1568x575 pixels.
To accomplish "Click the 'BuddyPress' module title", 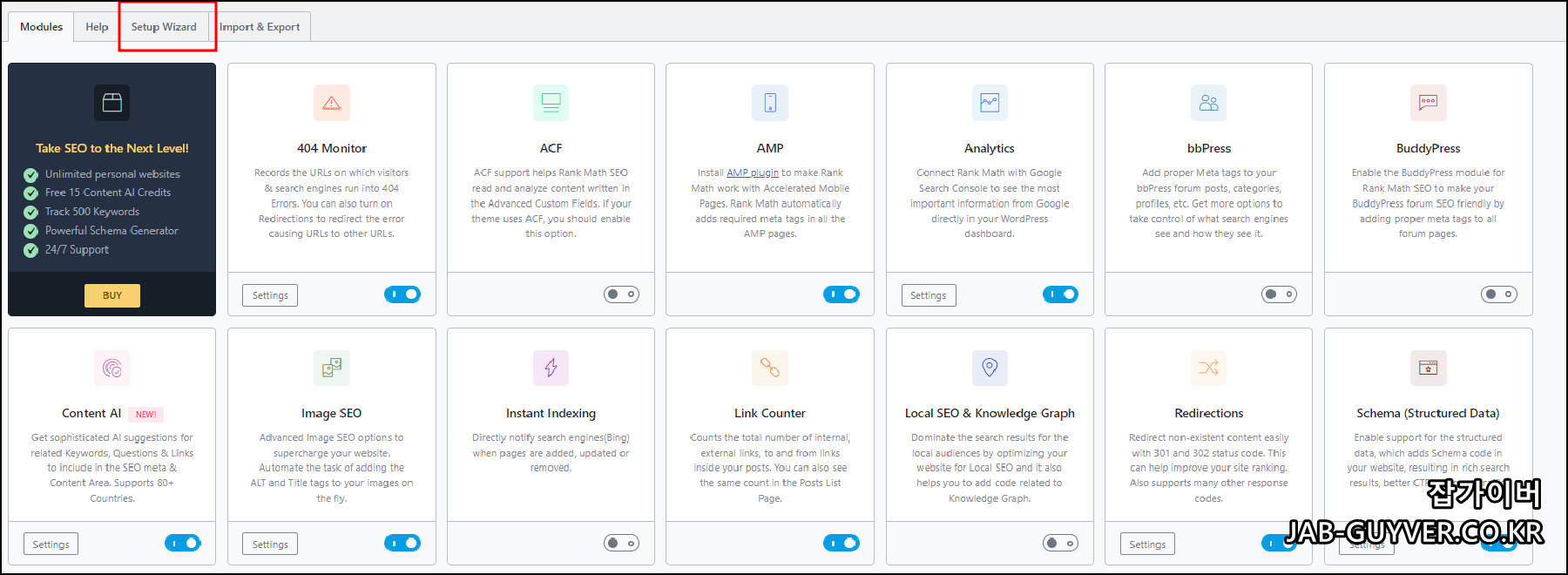I will [x=1429, y=148].
